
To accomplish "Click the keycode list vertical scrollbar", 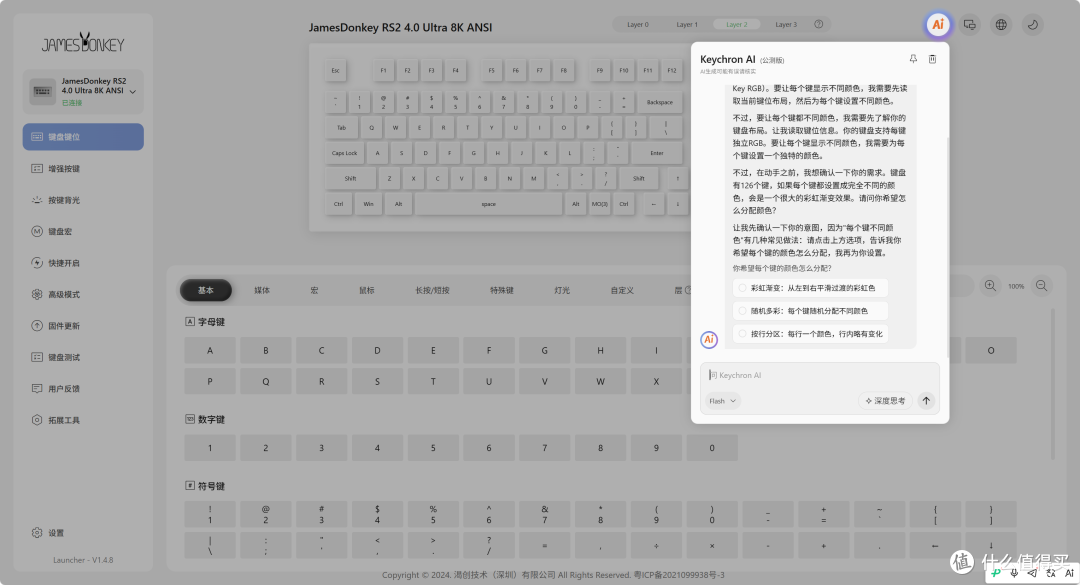I will pos(1052,384).
